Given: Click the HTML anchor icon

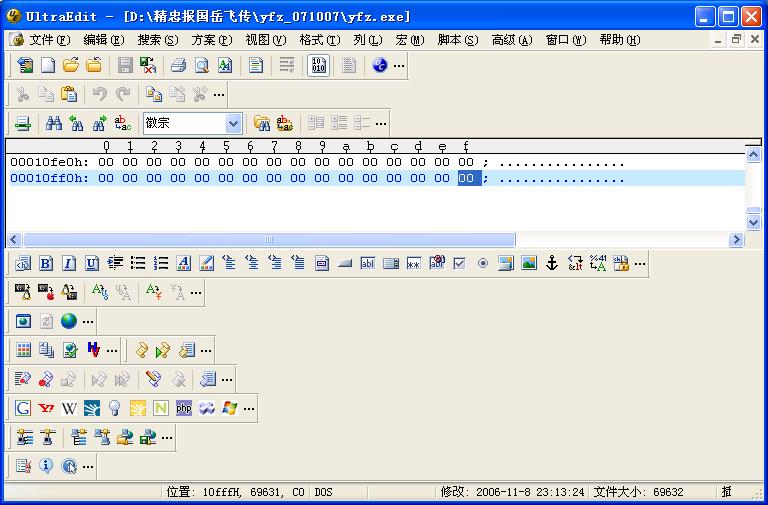Looking at the screenshot, I should (551, 264).
